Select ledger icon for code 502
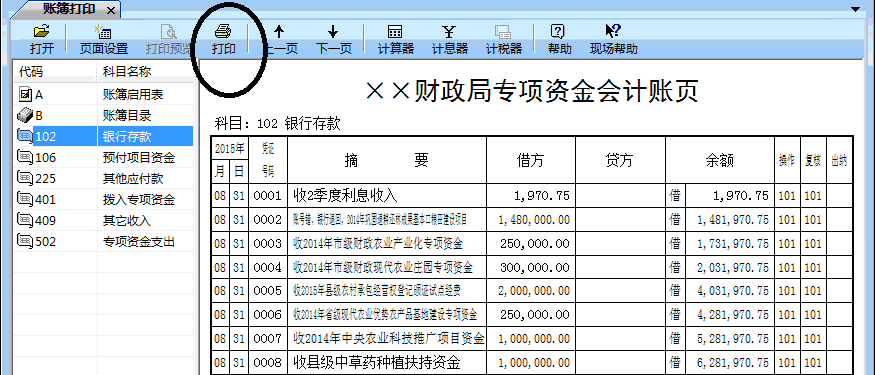875x375 pixels. 25,242
